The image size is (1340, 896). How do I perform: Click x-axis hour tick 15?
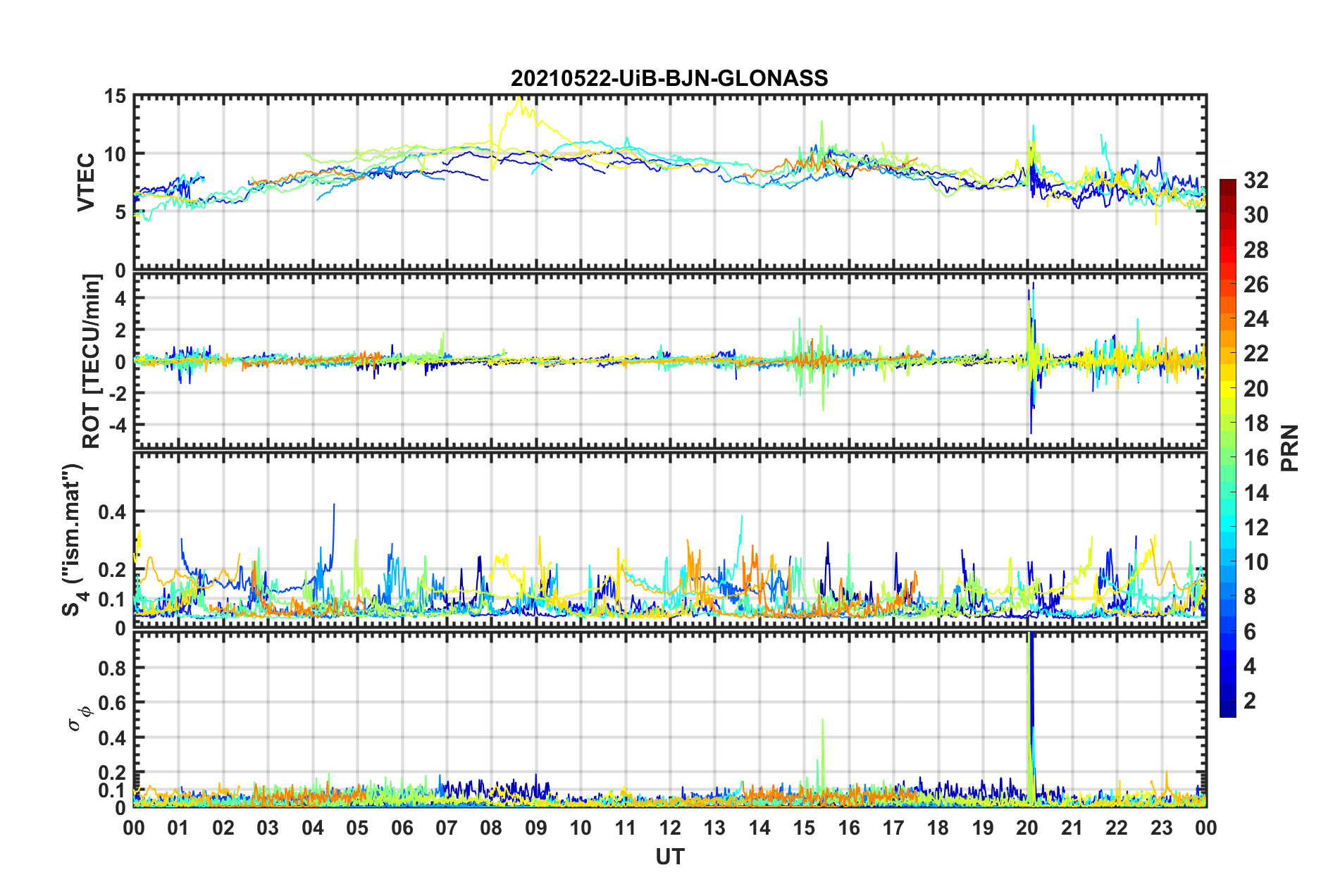(x=804, y=828)
